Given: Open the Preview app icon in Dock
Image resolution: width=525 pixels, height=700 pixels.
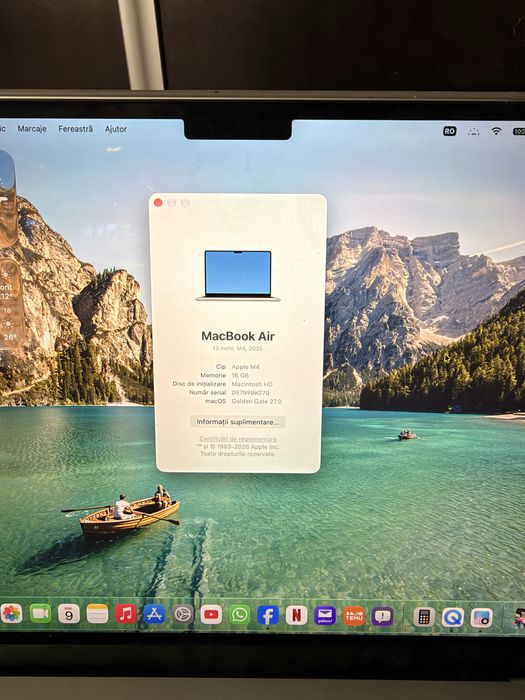Looking at the screenshot, I should tap(482, 618).
